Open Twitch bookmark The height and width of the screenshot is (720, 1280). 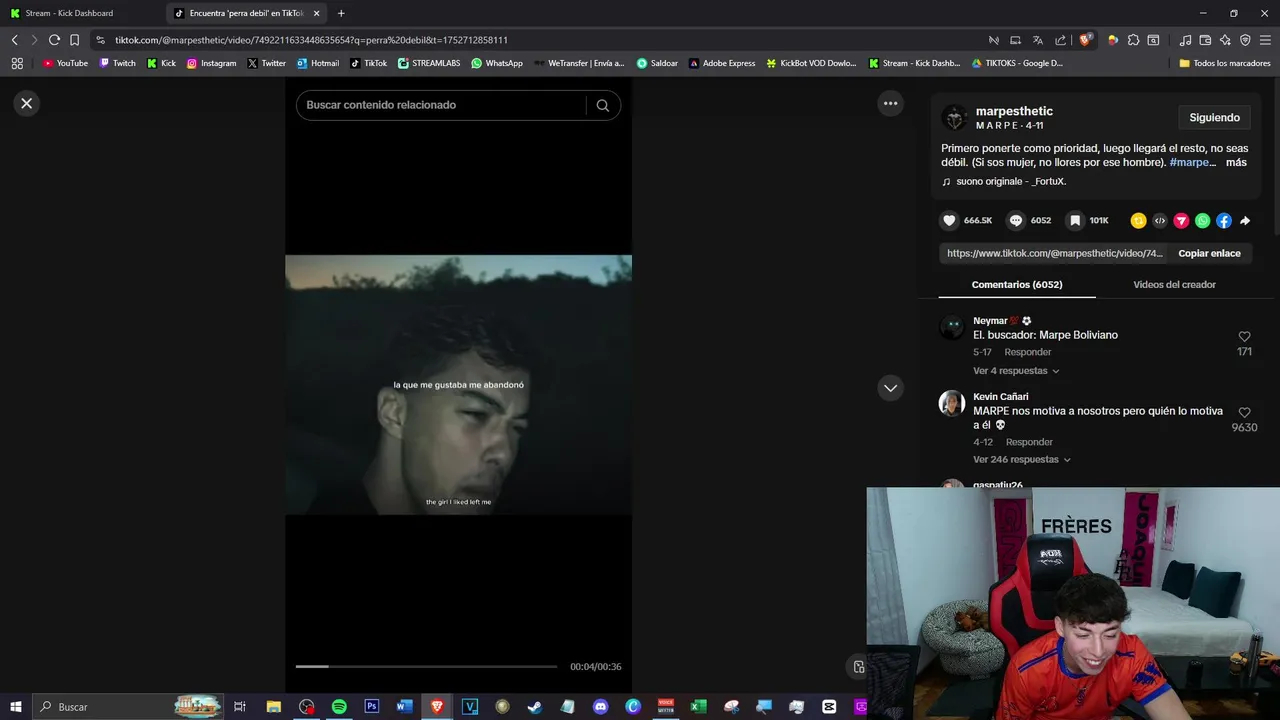click(117, 63)
